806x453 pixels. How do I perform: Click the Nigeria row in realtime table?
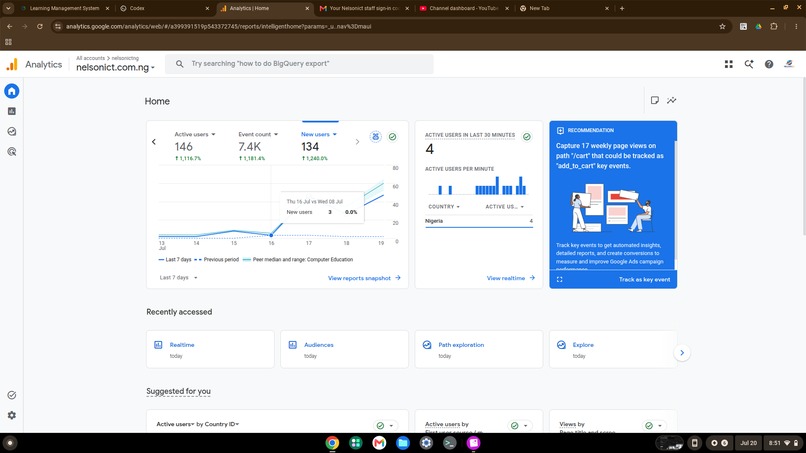pyautogui.click(x=479, y=221)
